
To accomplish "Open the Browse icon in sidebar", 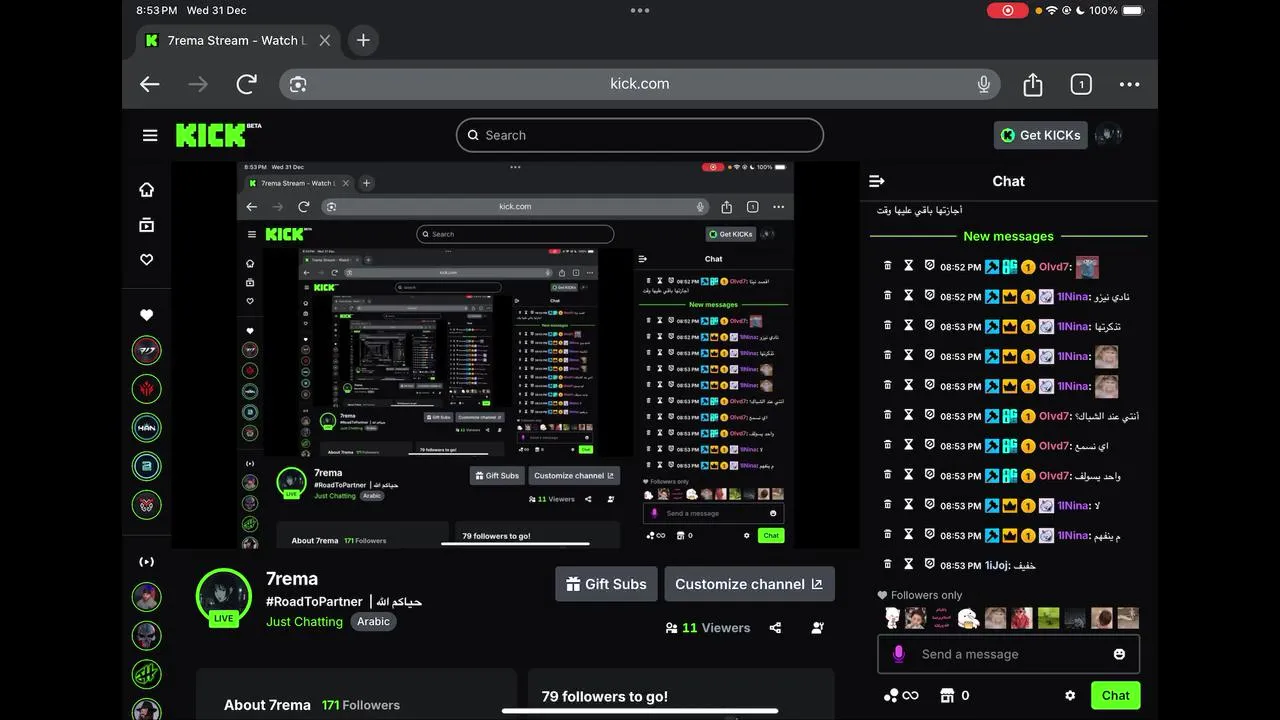I will coord(147,225).
